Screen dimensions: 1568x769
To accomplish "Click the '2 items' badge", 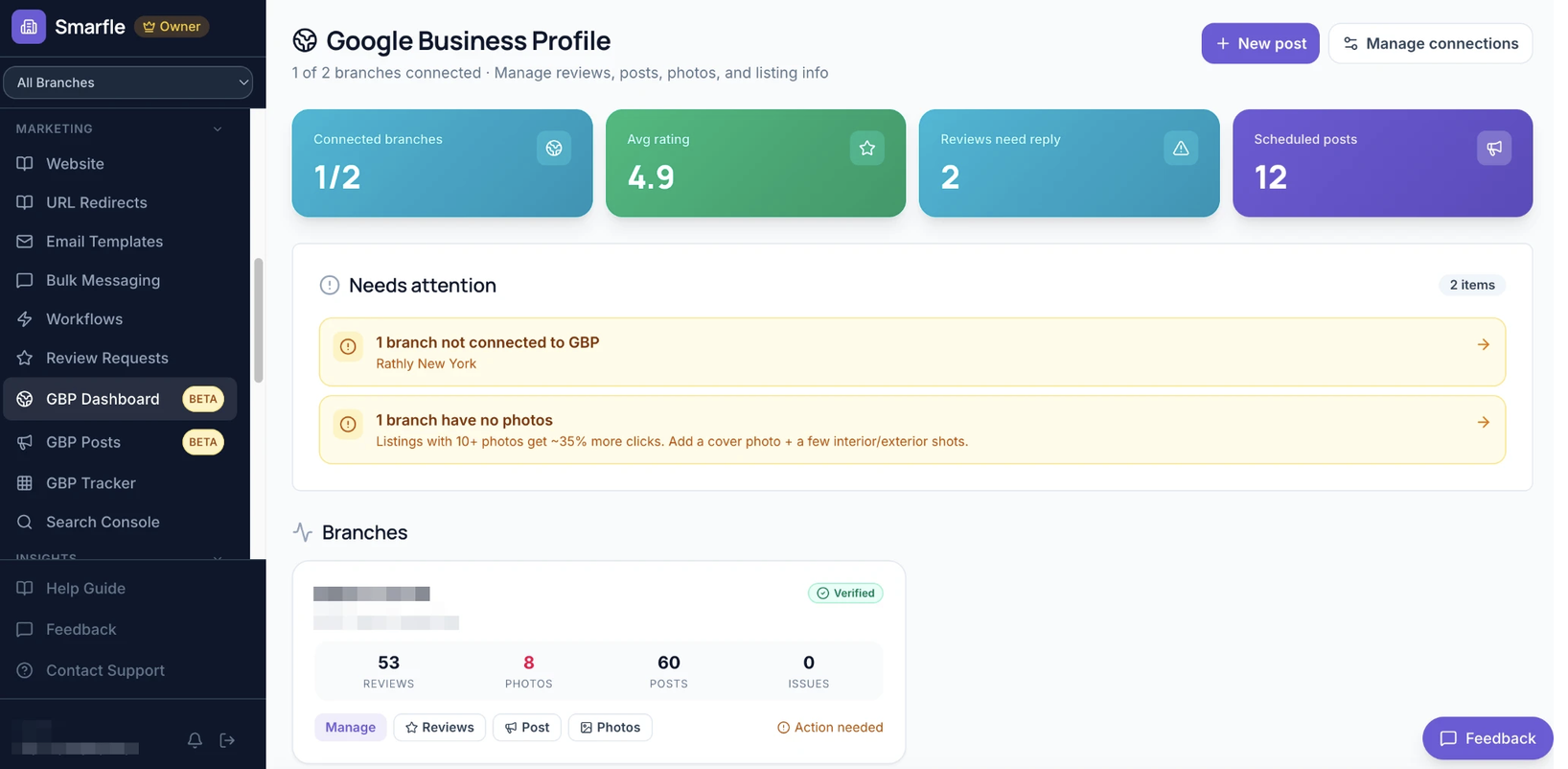I will (1472, 285).
